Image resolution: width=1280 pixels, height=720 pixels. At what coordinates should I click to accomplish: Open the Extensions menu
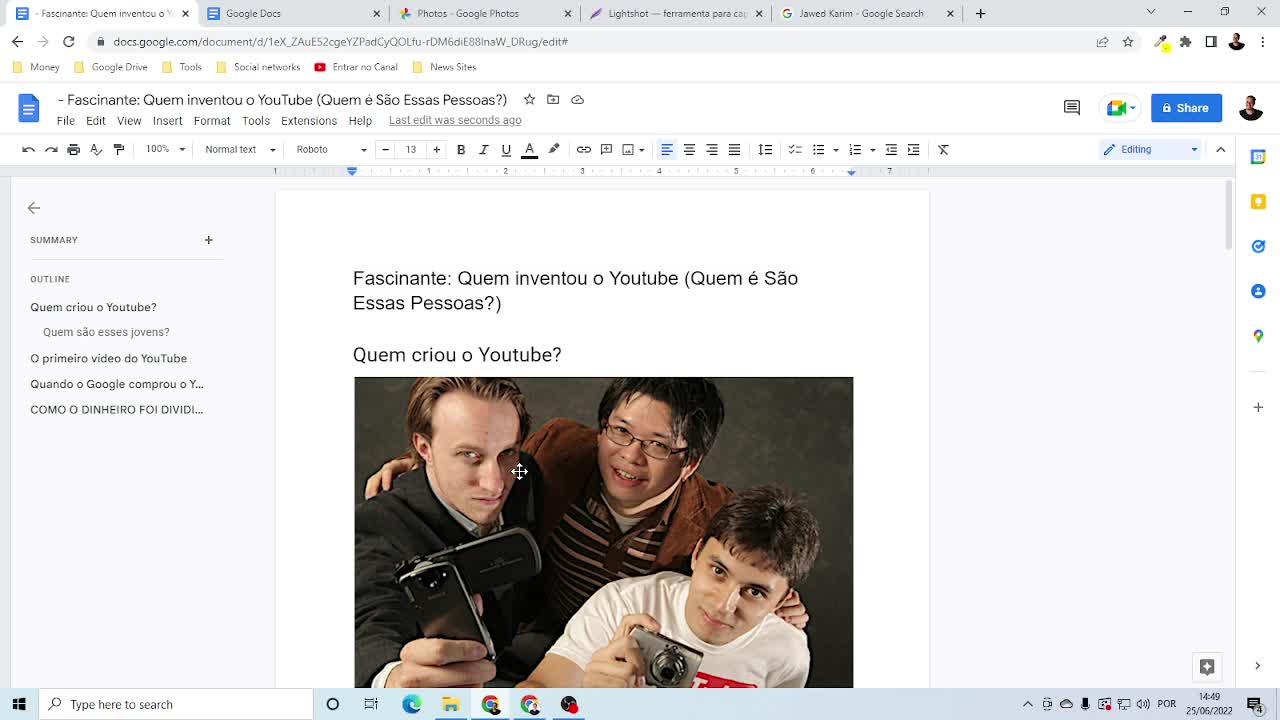(x=309, y=121)
